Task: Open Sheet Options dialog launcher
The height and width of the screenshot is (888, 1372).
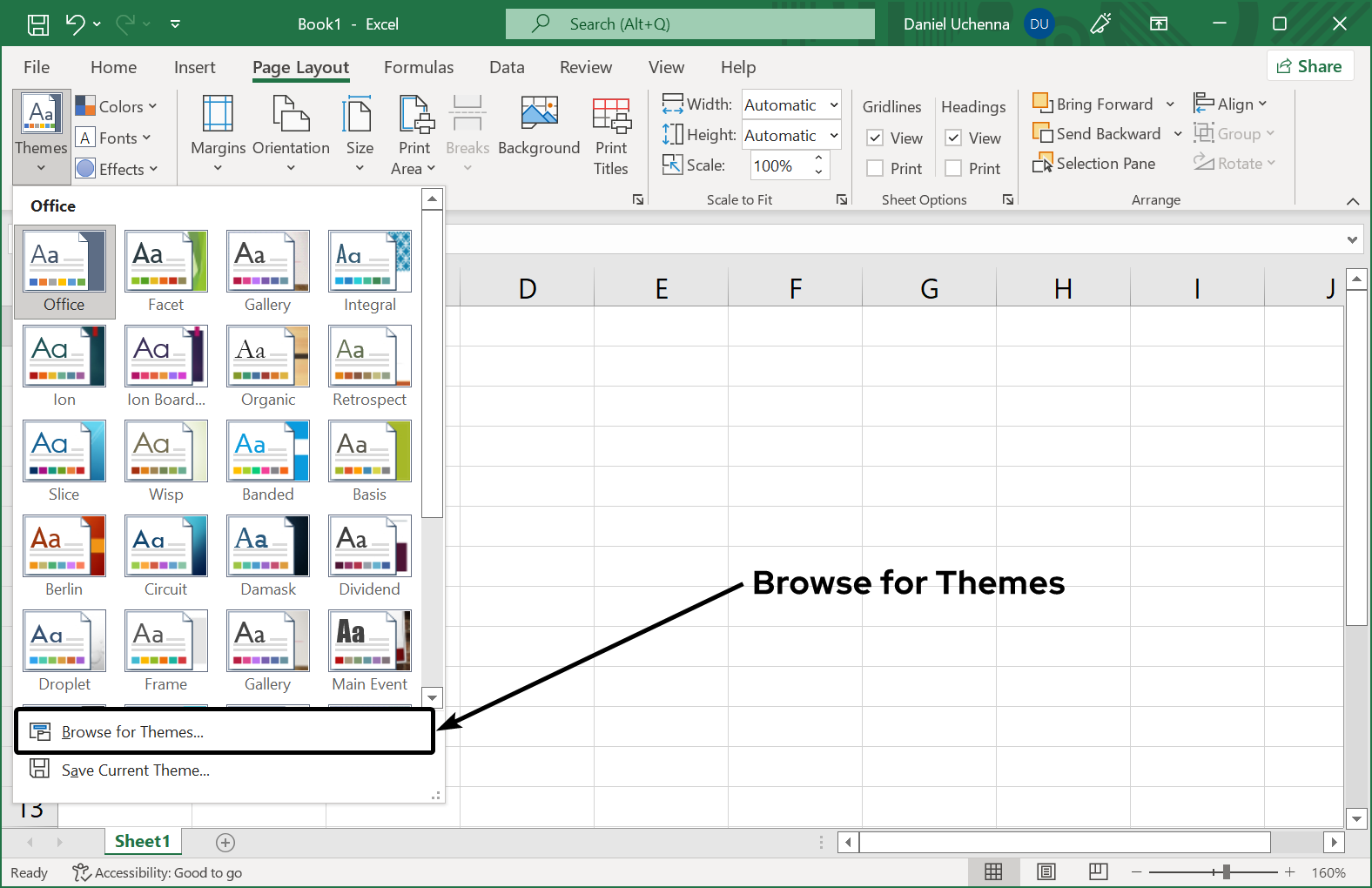Action: pos(1008,199)
